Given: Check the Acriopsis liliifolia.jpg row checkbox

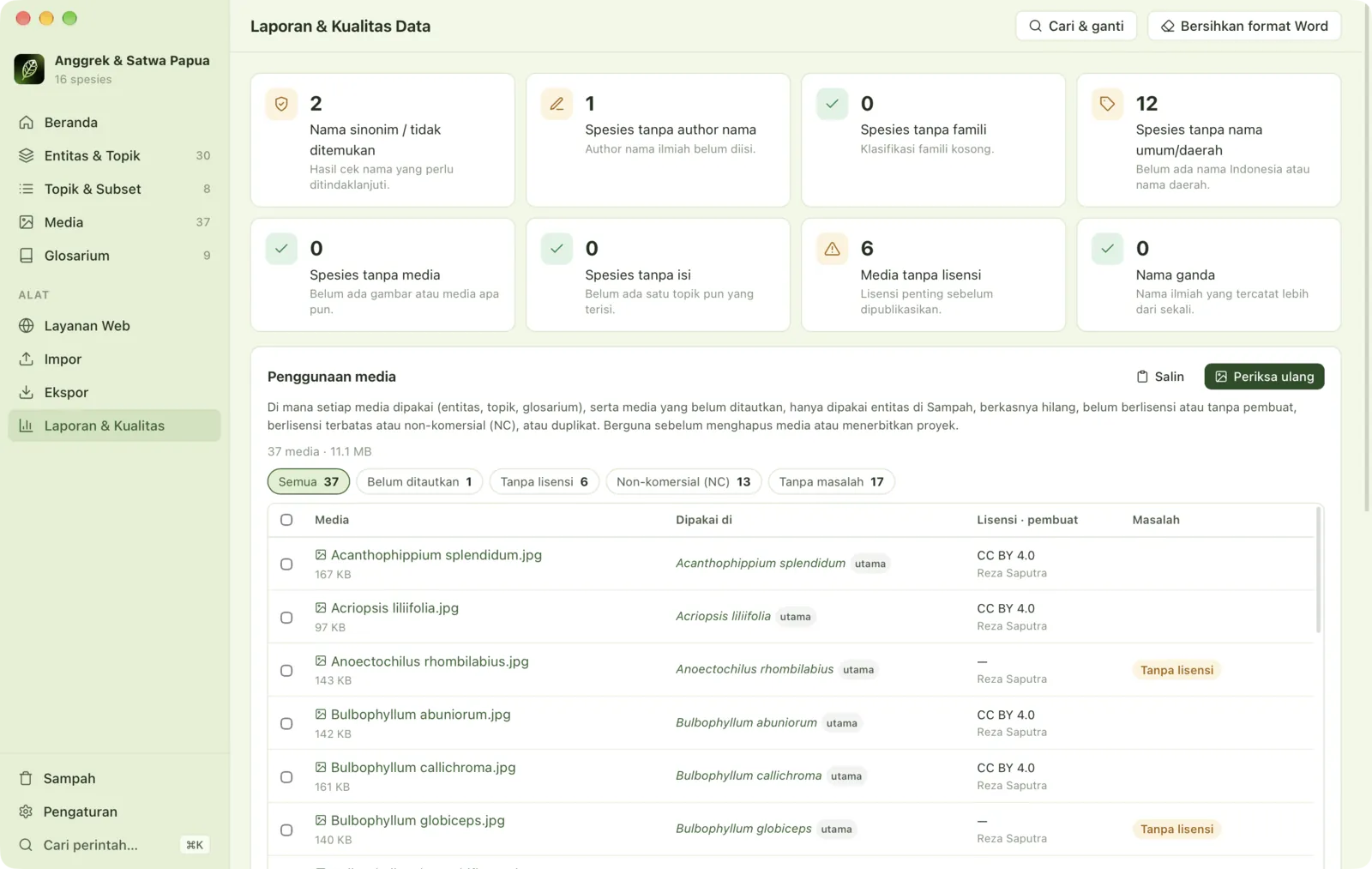Looking at the screenshot, I should pos(286,618).
